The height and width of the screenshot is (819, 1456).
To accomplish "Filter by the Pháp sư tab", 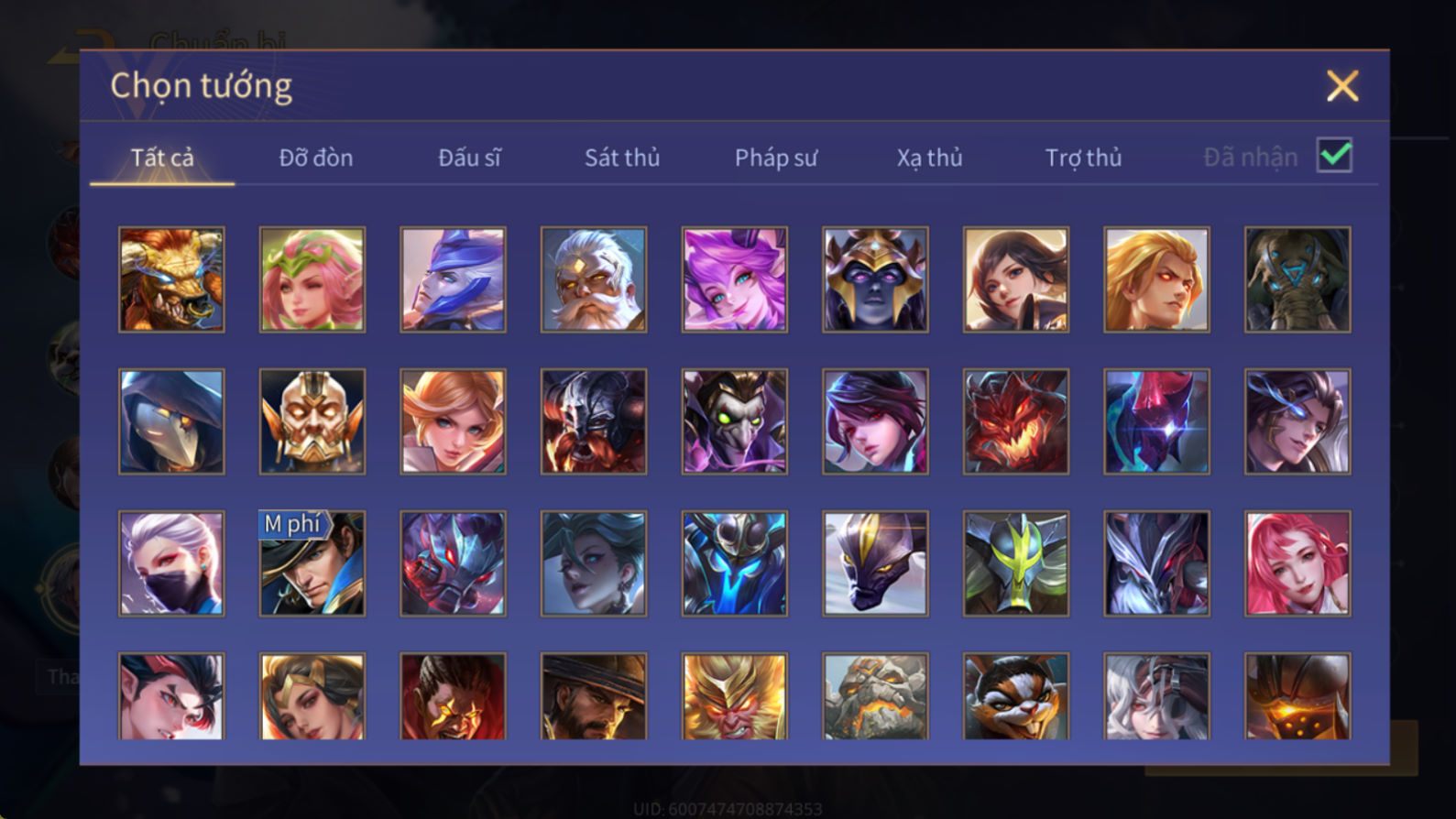I will [x=776, y=158].
